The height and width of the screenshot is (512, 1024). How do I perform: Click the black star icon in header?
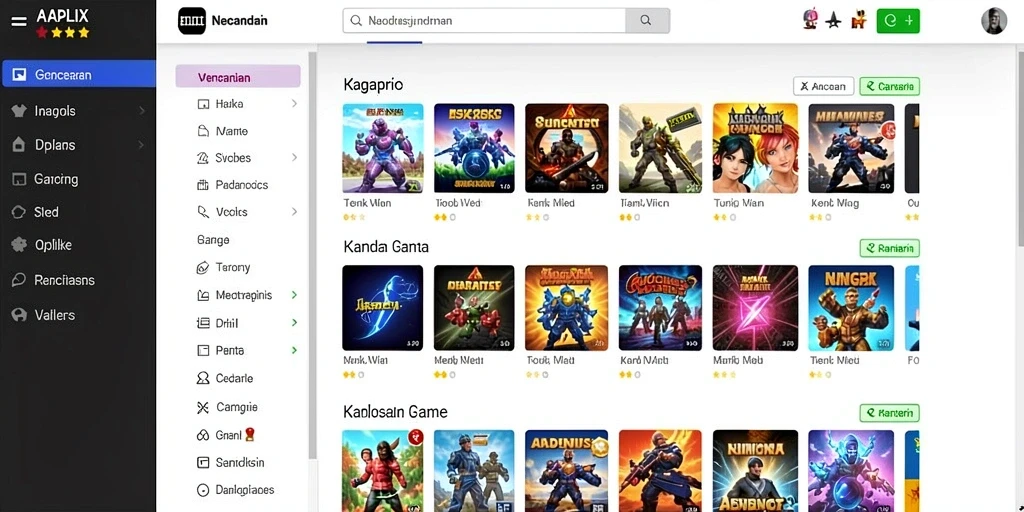(x=833, y=21)
